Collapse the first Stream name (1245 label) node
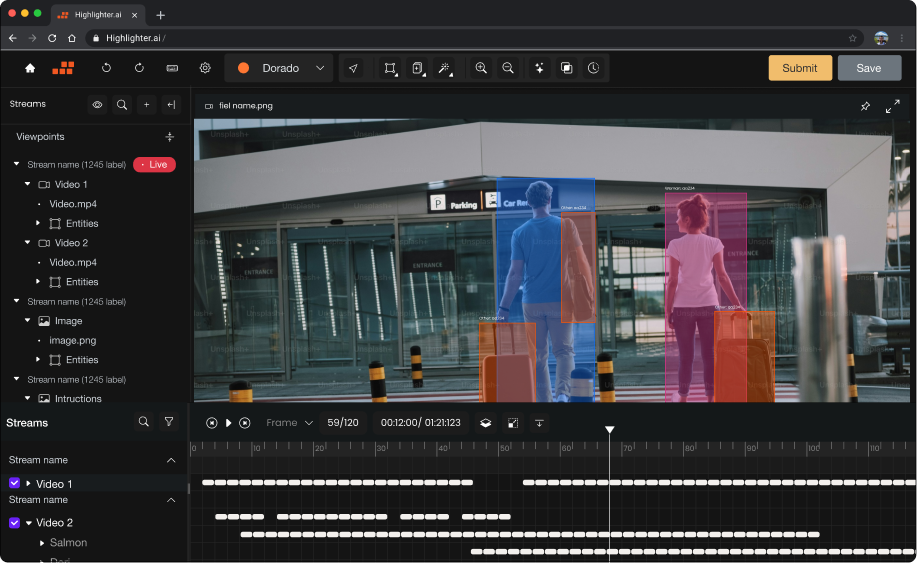This screenshot has height=563, width=917. click(16, 164)
